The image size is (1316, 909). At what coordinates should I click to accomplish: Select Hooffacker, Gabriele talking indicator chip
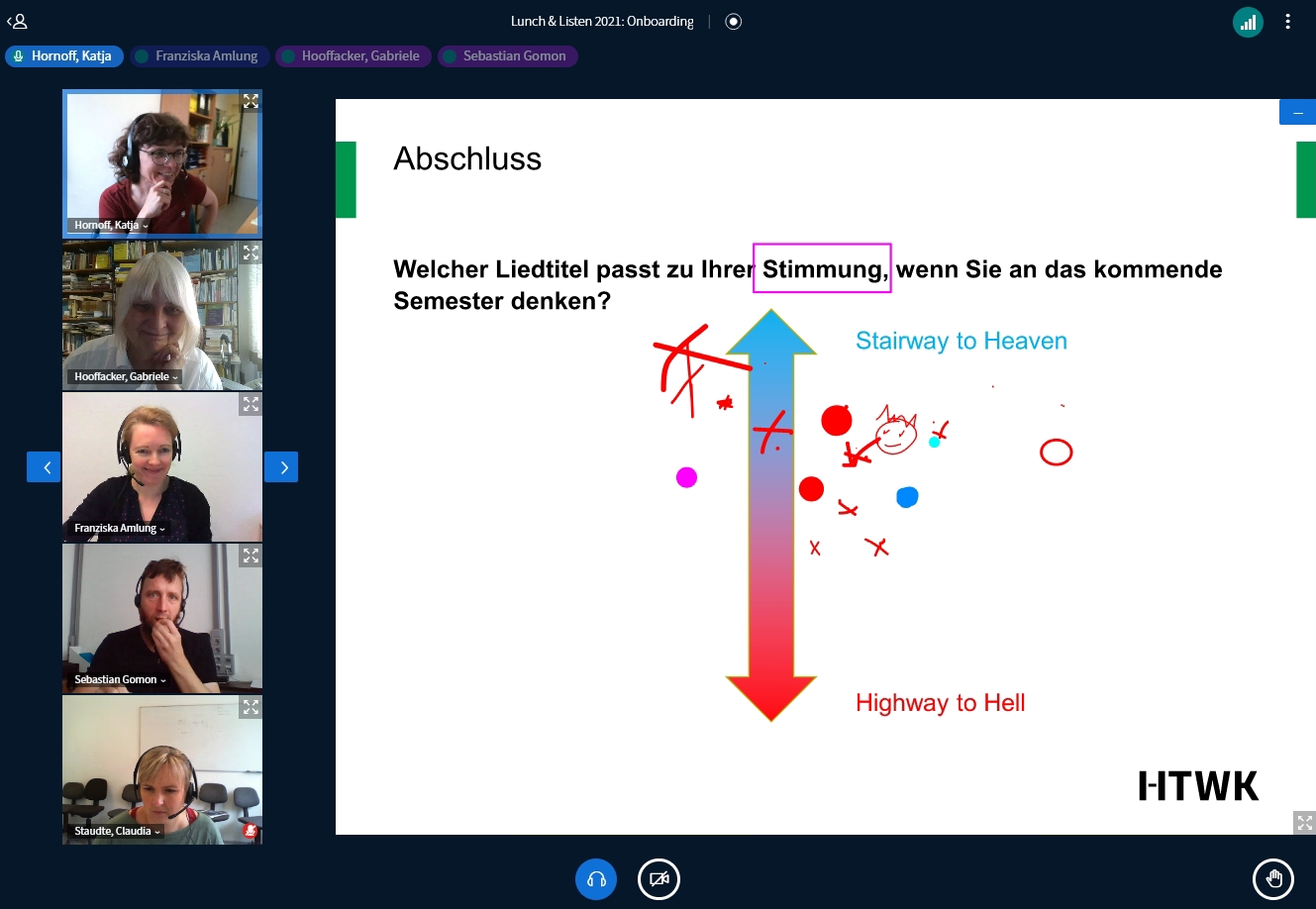coord(353,56)
